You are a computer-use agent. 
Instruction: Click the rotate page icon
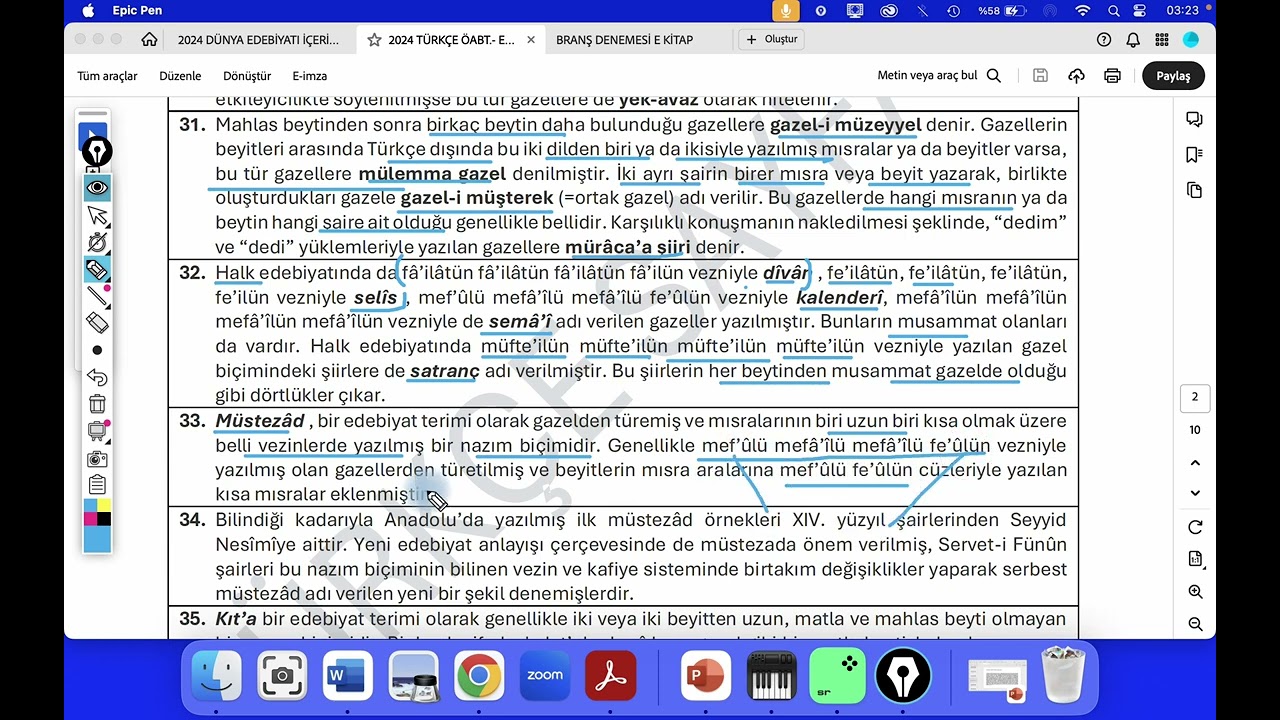coord(1195,527)
